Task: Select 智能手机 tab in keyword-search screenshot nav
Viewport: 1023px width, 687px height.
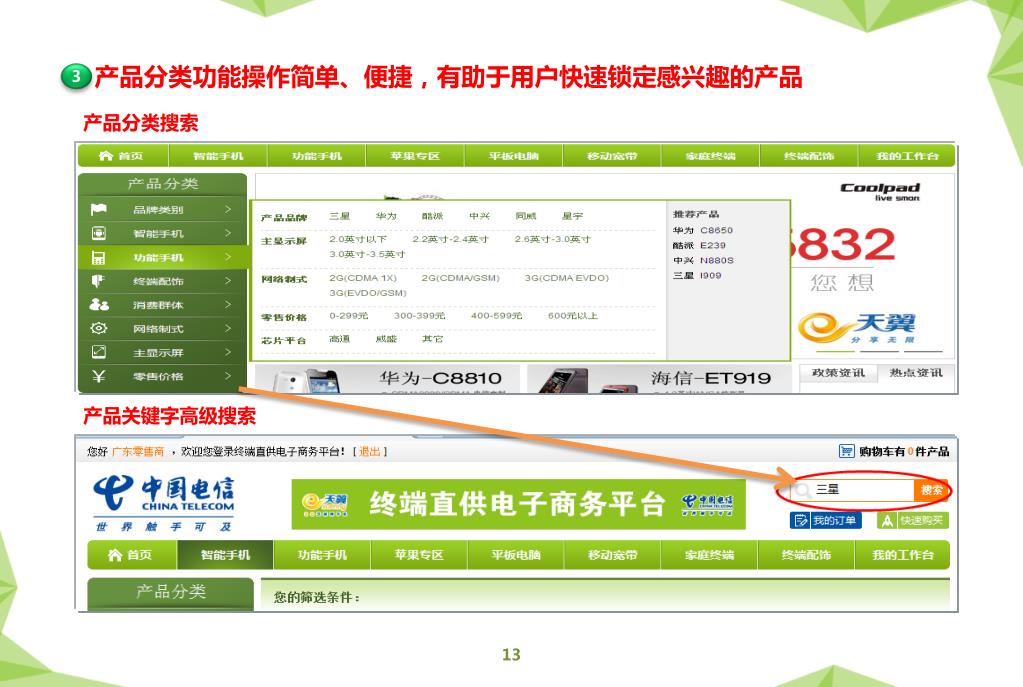Action: 225,555
